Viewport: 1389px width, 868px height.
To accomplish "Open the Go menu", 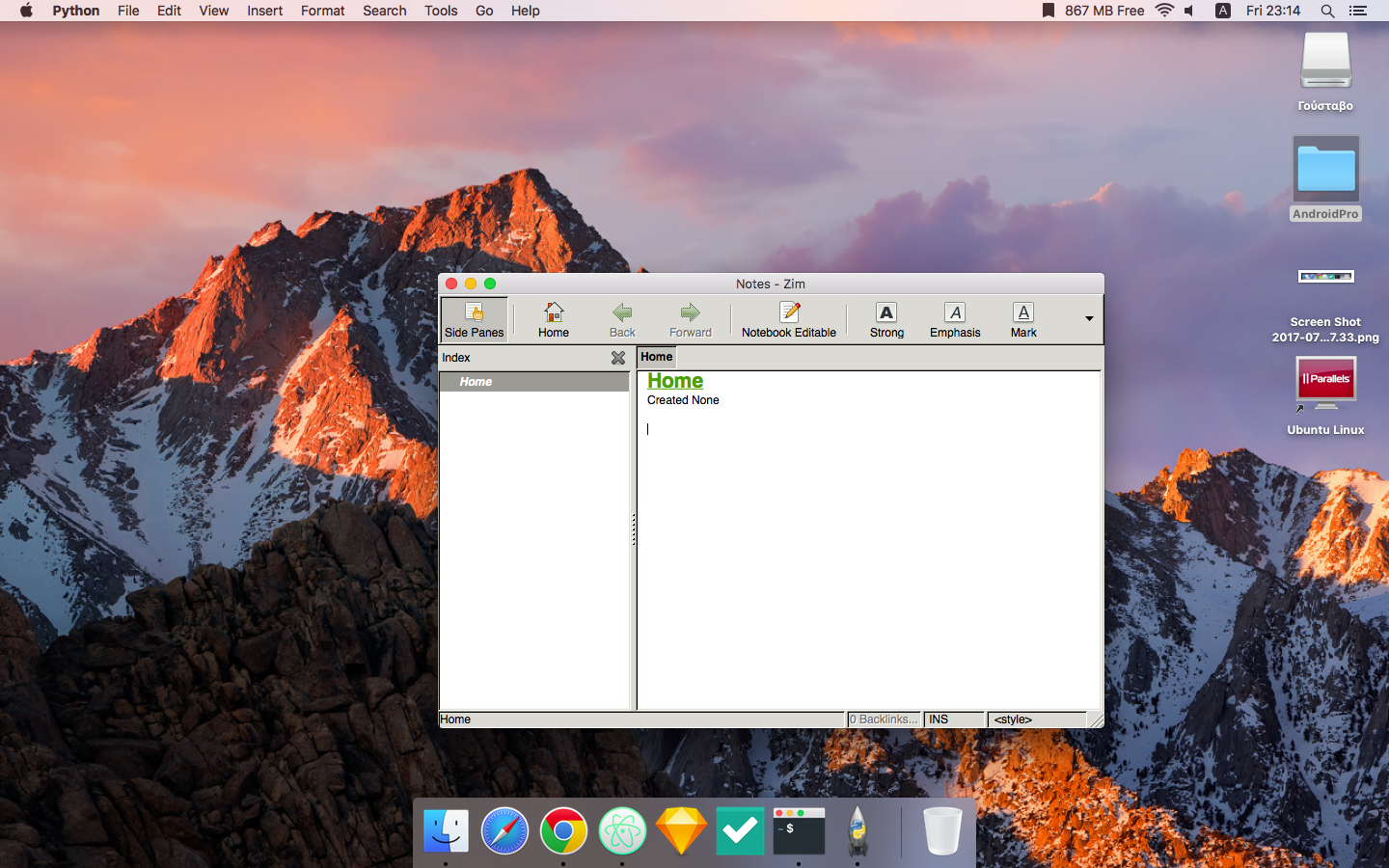I will pos(484,11).
